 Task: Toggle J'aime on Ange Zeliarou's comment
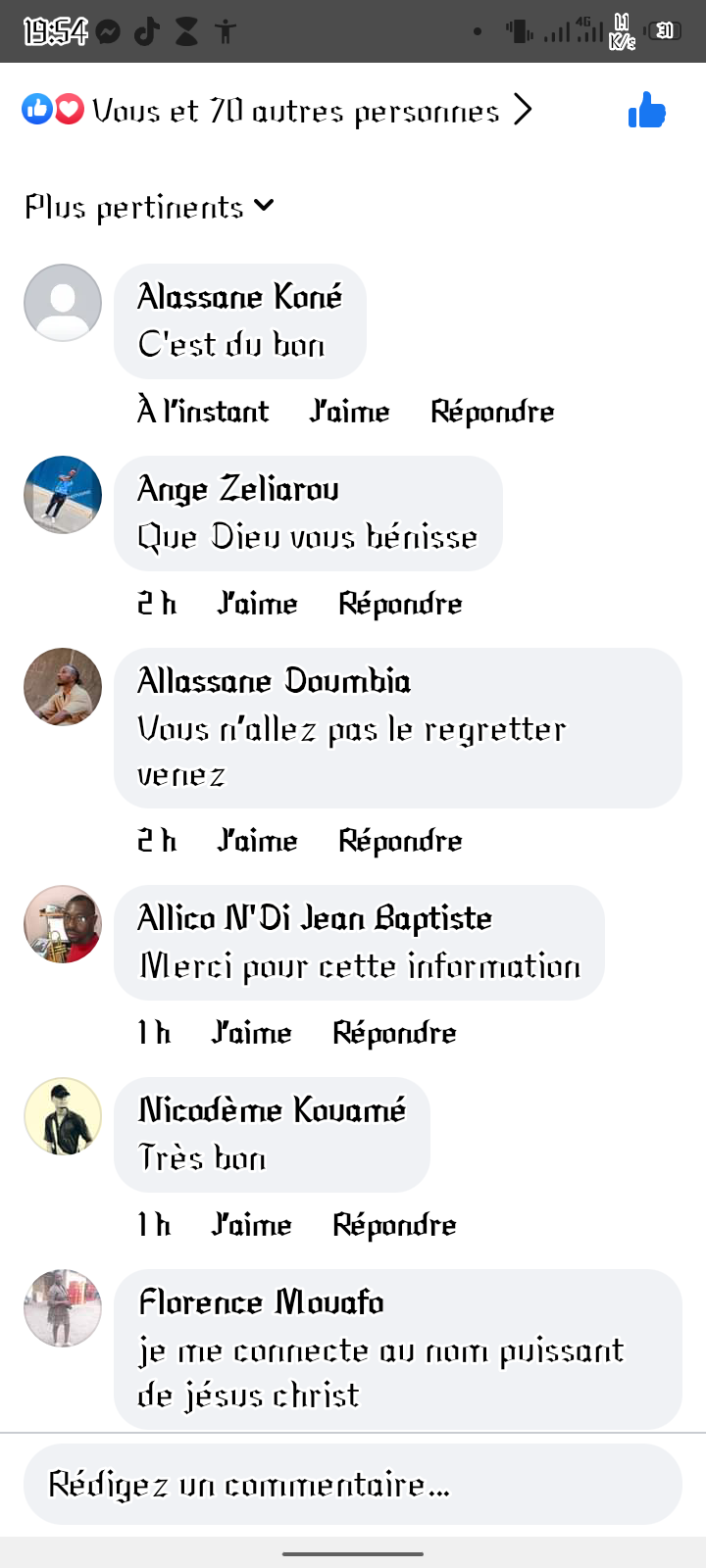coord(257,604)
